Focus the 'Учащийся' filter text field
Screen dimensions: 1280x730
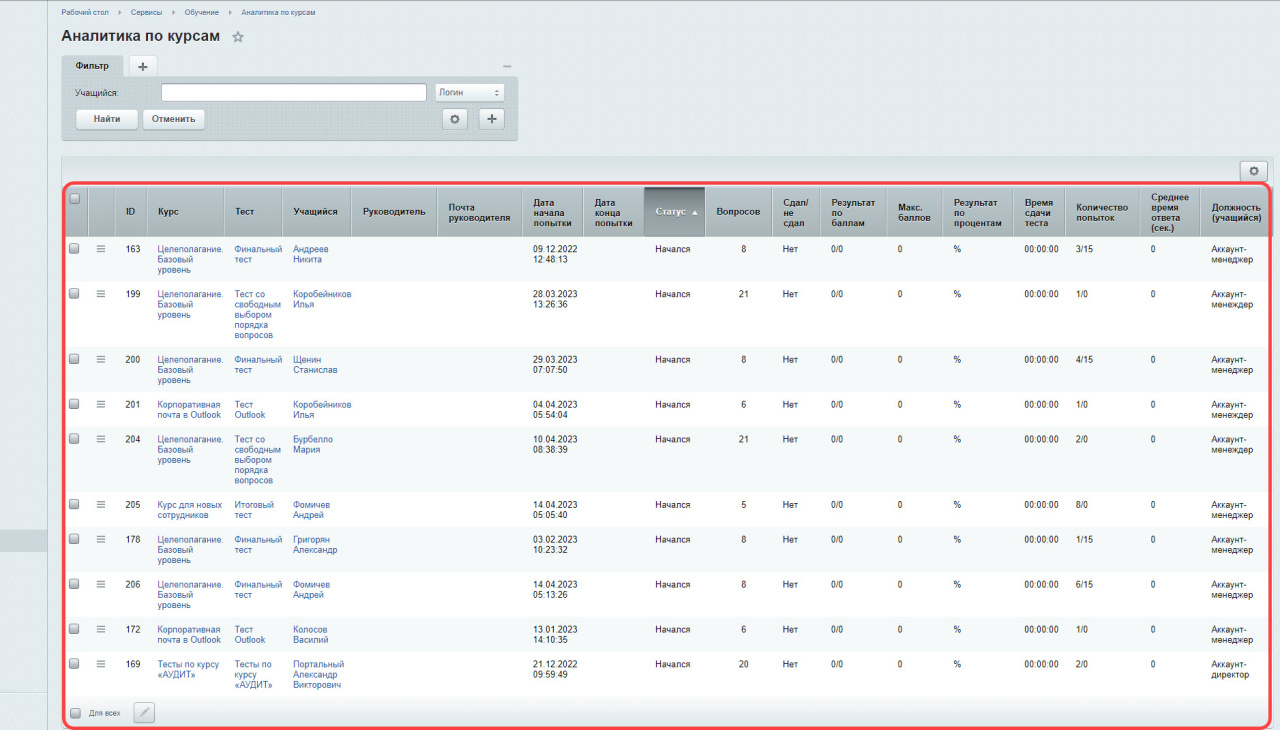tap(294, 92)
